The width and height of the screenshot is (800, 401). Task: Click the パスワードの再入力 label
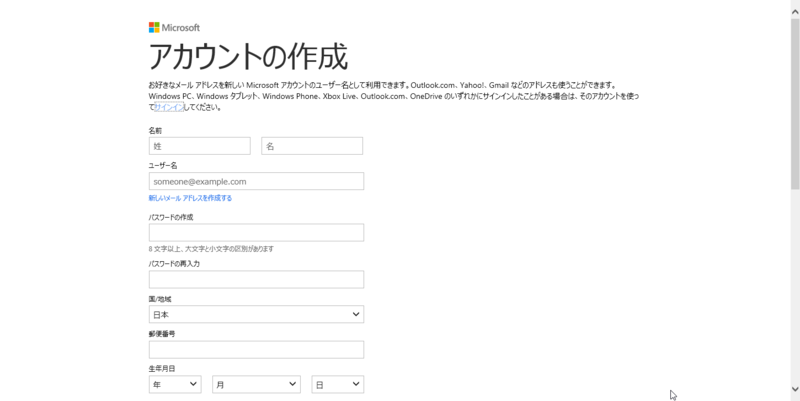[174, 264]
